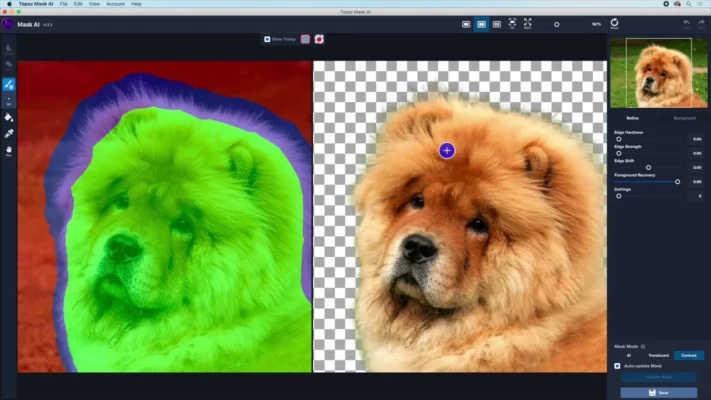The image size is (711, 400).
Task: Open the Topaz Mask AI menu
Action: (x=36, y=4)
